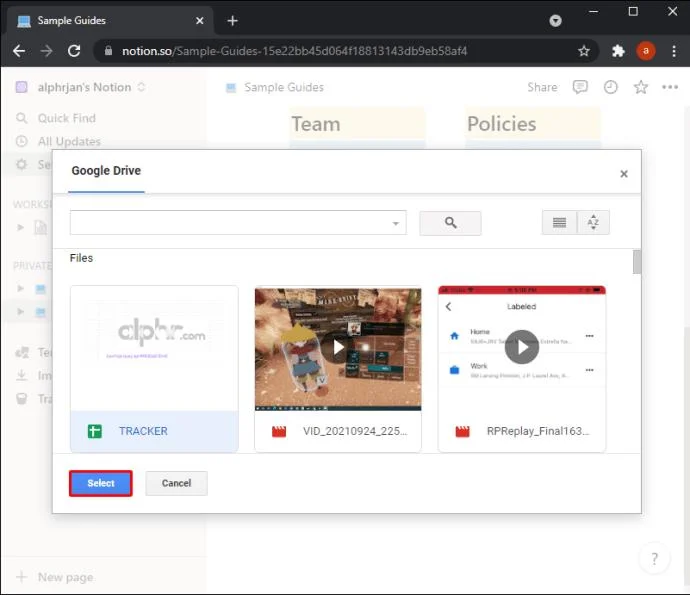Go forward in the browser
The height and width of the screenshot is (595, 690).
tap(46, 51)
